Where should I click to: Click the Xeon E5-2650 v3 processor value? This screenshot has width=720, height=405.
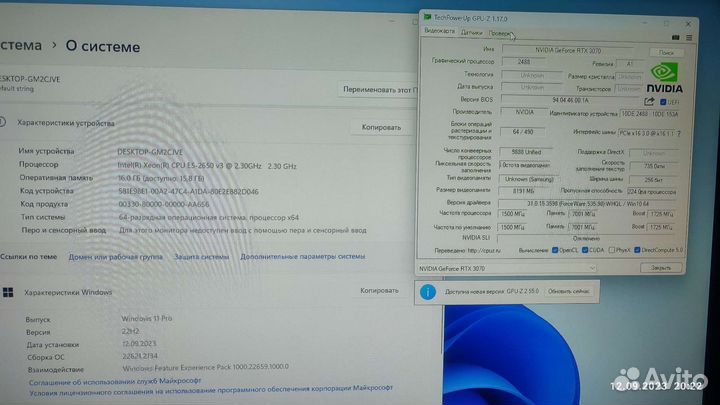point(207,166)
